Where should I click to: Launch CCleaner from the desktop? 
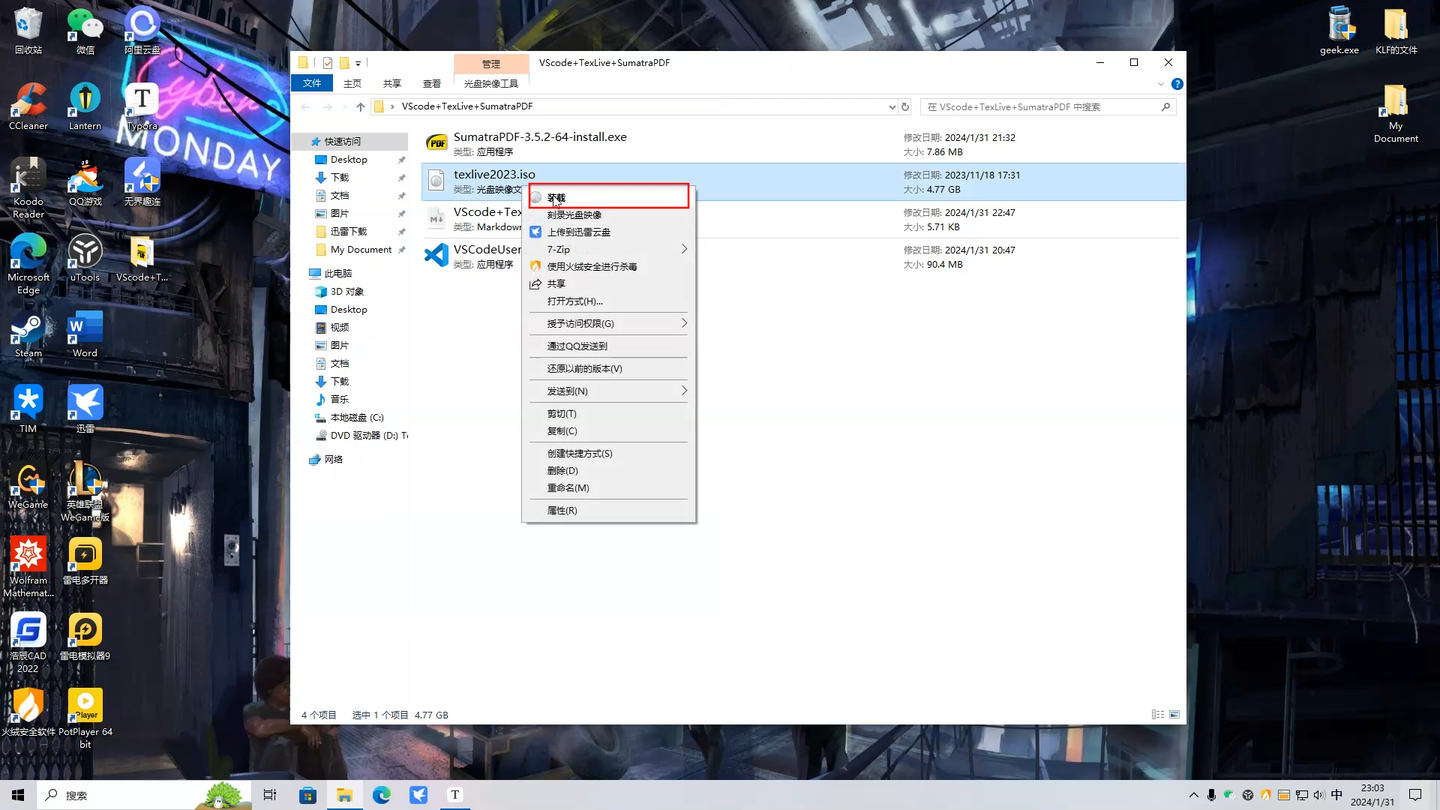point(28,106)
